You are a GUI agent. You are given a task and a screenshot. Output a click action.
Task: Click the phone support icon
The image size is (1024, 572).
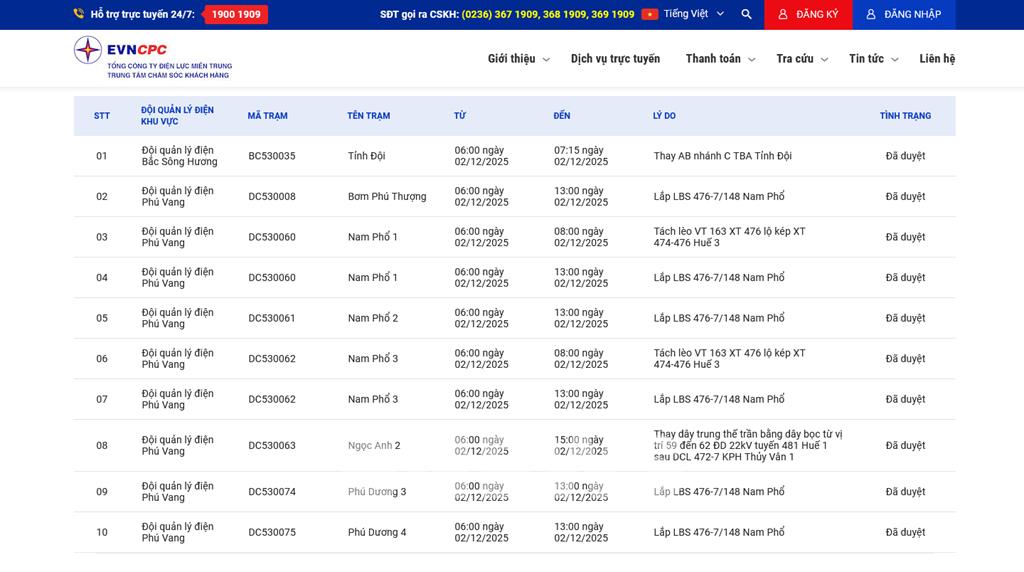click(79, 14)
